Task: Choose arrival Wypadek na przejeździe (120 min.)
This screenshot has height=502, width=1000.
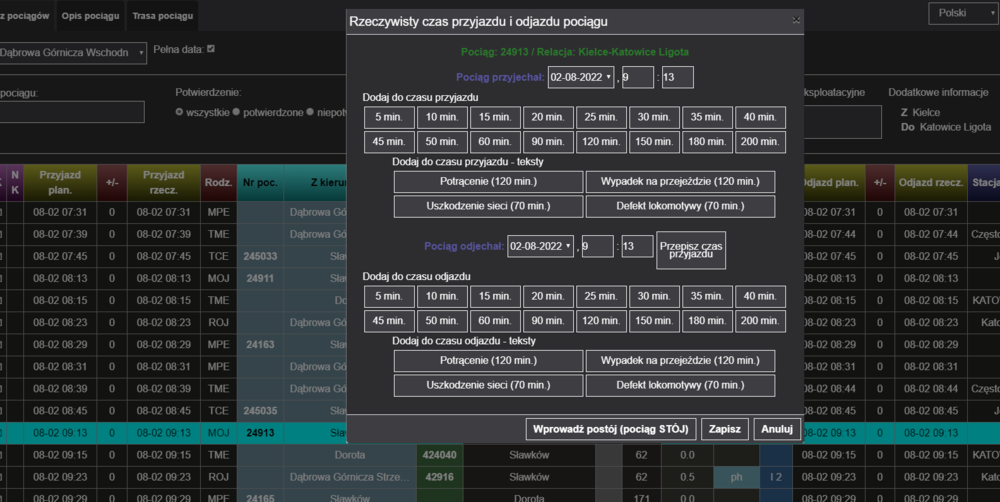Action: pos(680,182)
